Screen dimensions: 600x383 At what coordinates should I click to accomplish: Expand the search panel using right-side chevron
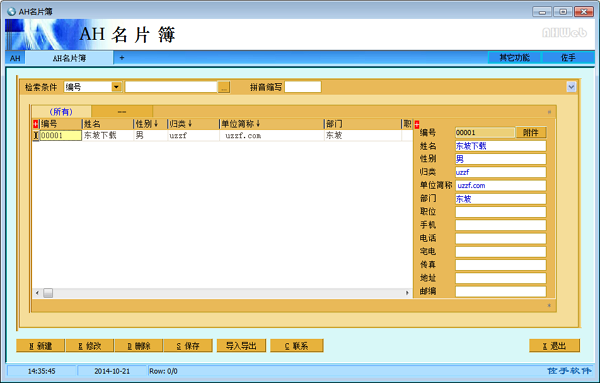(x=571, y=87)
